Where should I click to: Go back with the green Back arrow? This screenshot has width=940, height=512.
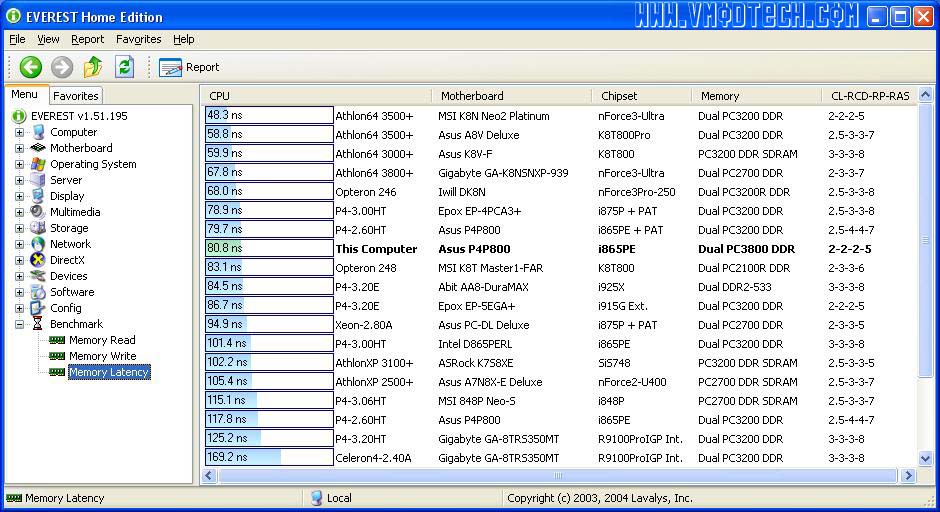point(31,67)
